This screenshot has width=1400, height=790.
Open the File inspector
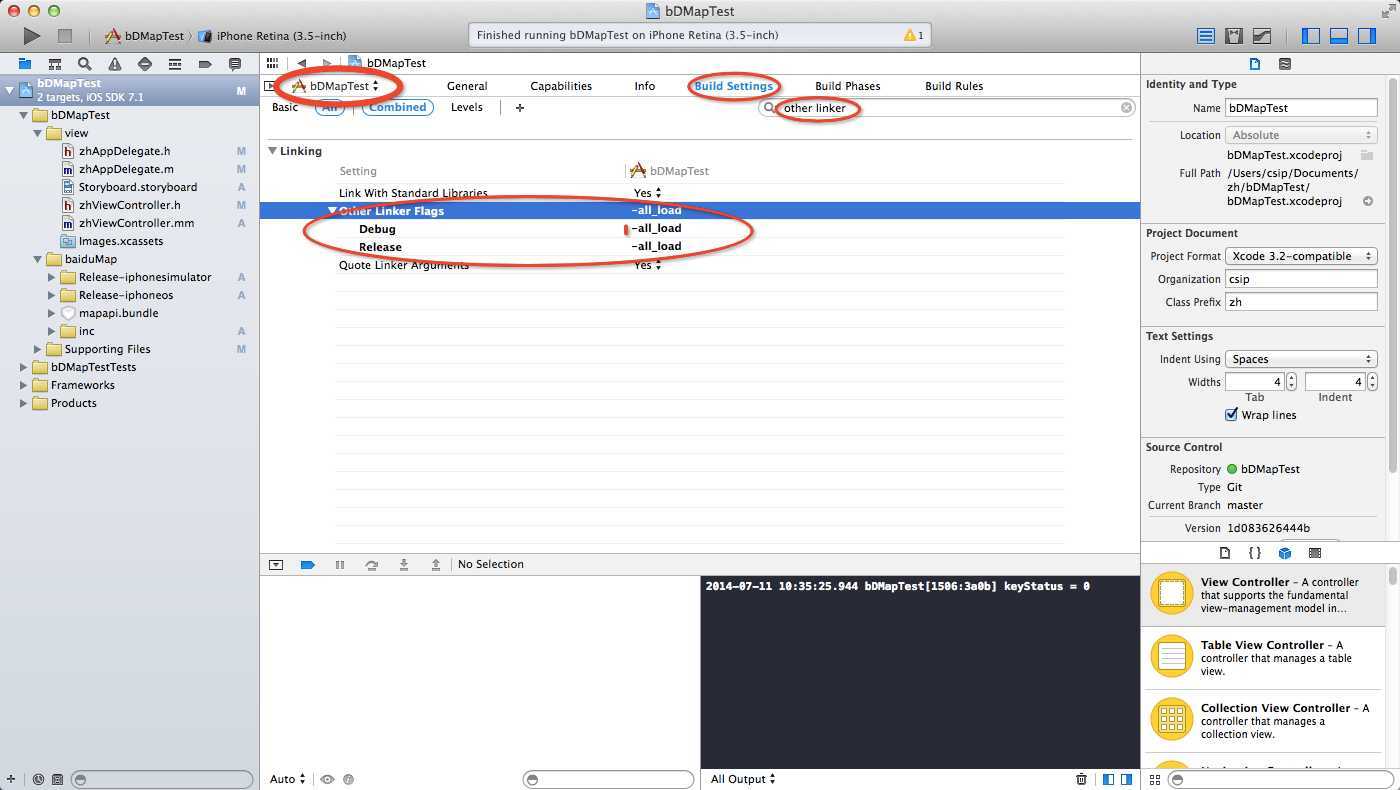tap(1255, 64)
